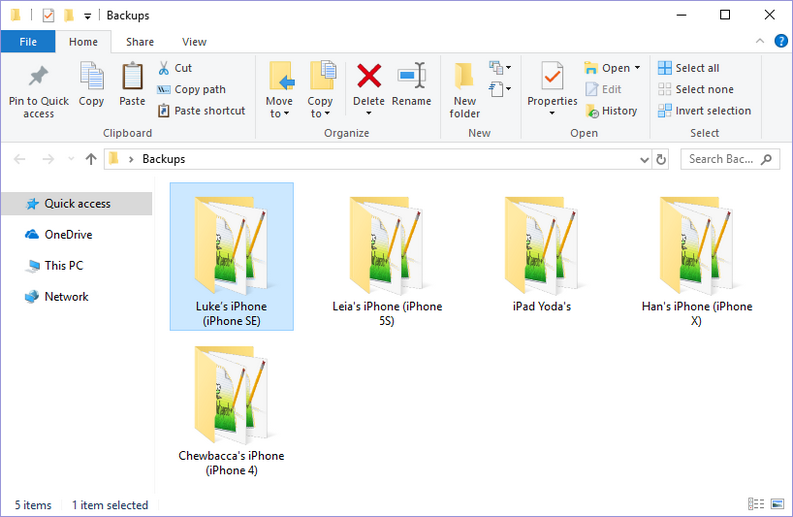Image resolution: width=793 pixels, height=517 pixels.
Task: Click the Search Backups field
Action: pos(730,159)
